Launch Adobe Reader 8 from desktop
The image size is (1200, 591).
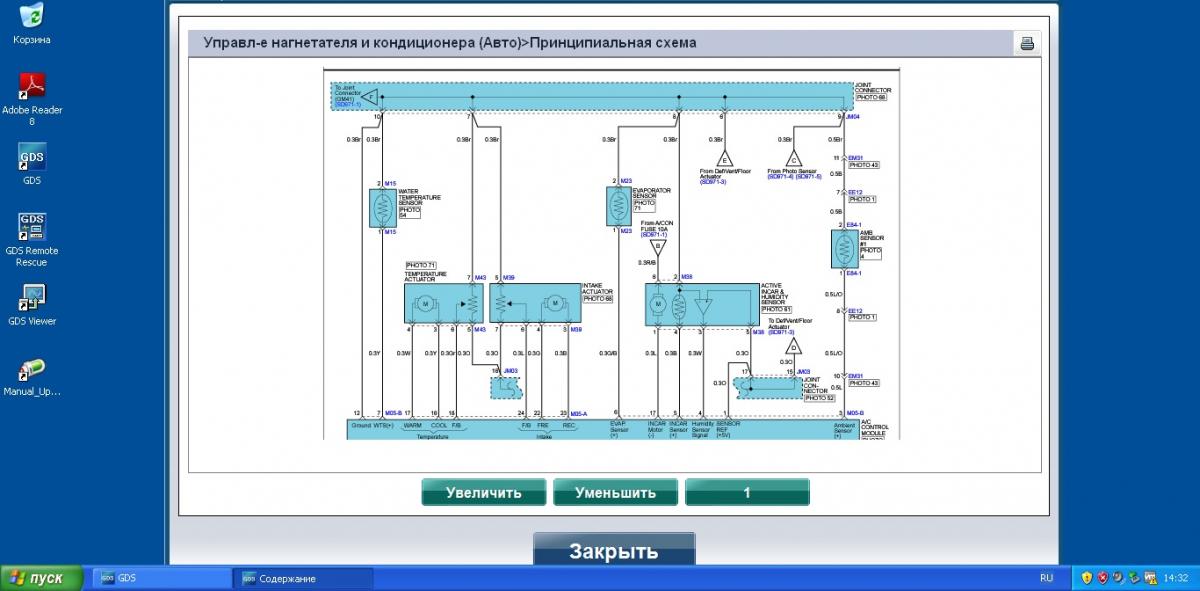coord(32,99)
